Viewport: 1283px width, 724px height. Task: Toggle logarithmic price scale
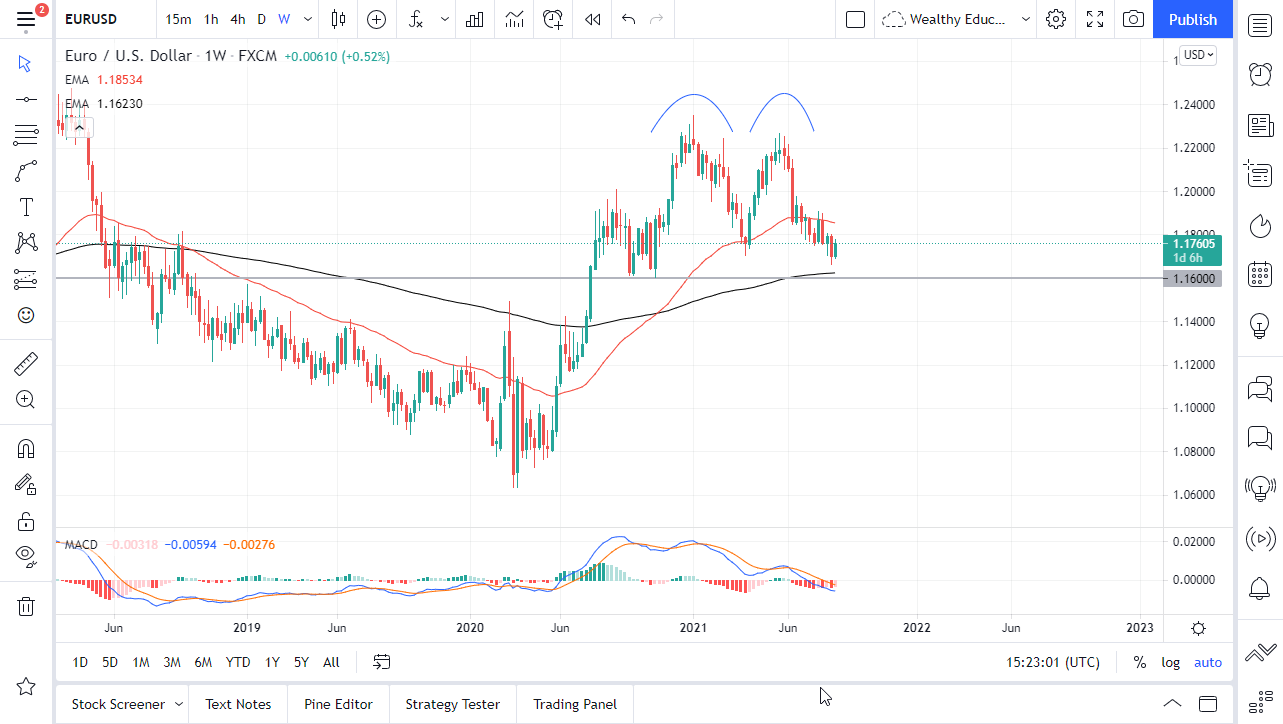point(1170,662)
